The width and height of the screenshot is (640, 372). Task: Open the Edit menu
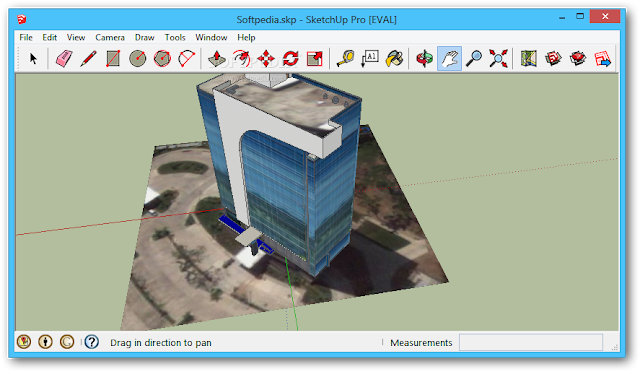pos(49,38)
